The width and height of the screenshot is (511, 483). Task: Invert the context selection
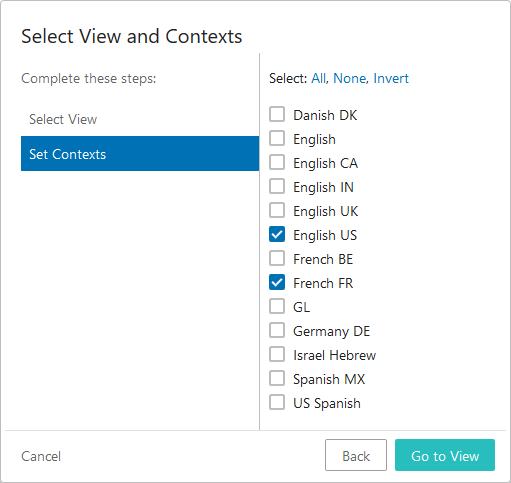tap(391, 79)
